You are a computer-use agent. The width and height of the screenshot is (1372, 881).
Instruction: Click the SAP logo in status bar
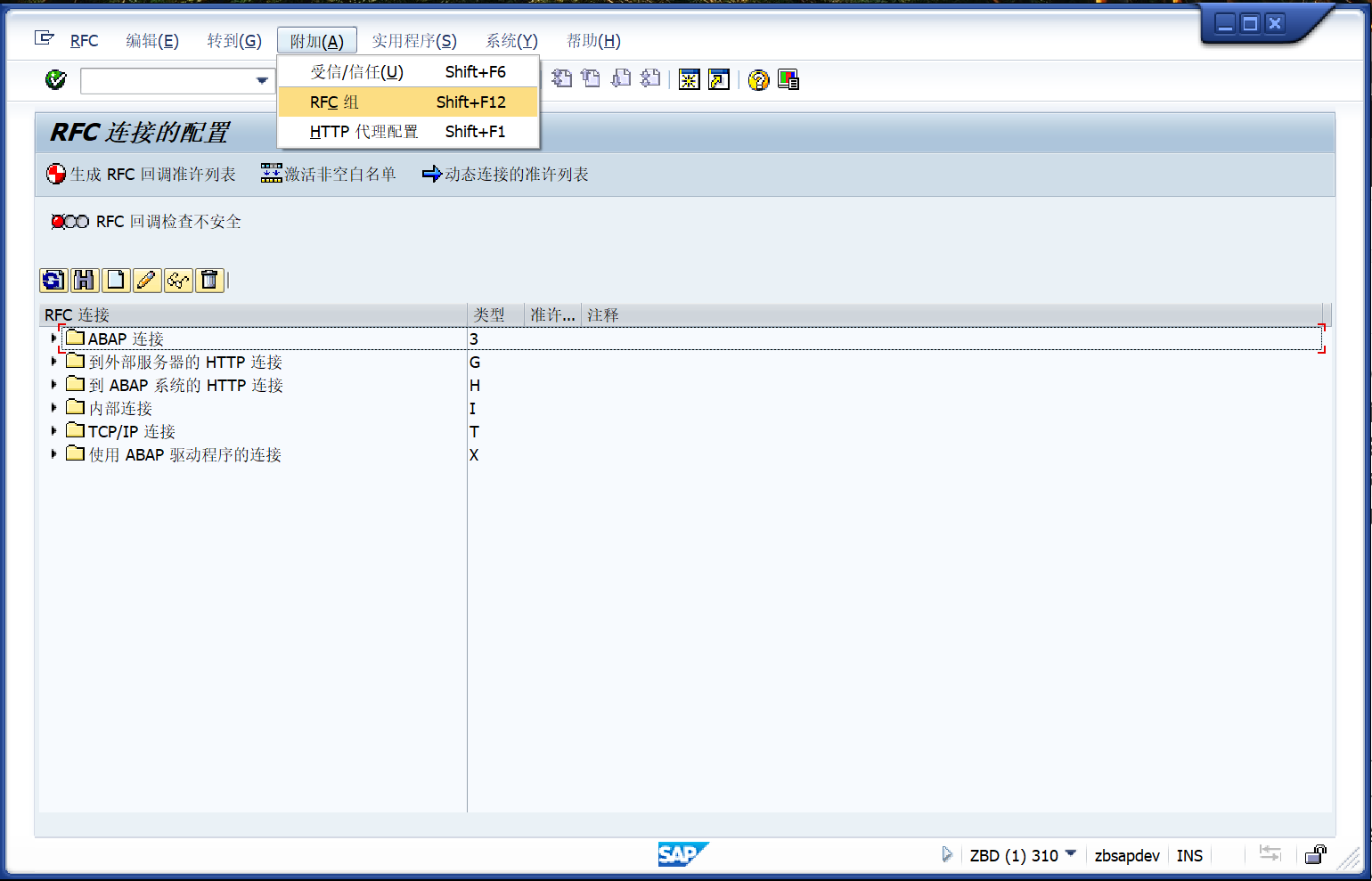coord(683,854)
